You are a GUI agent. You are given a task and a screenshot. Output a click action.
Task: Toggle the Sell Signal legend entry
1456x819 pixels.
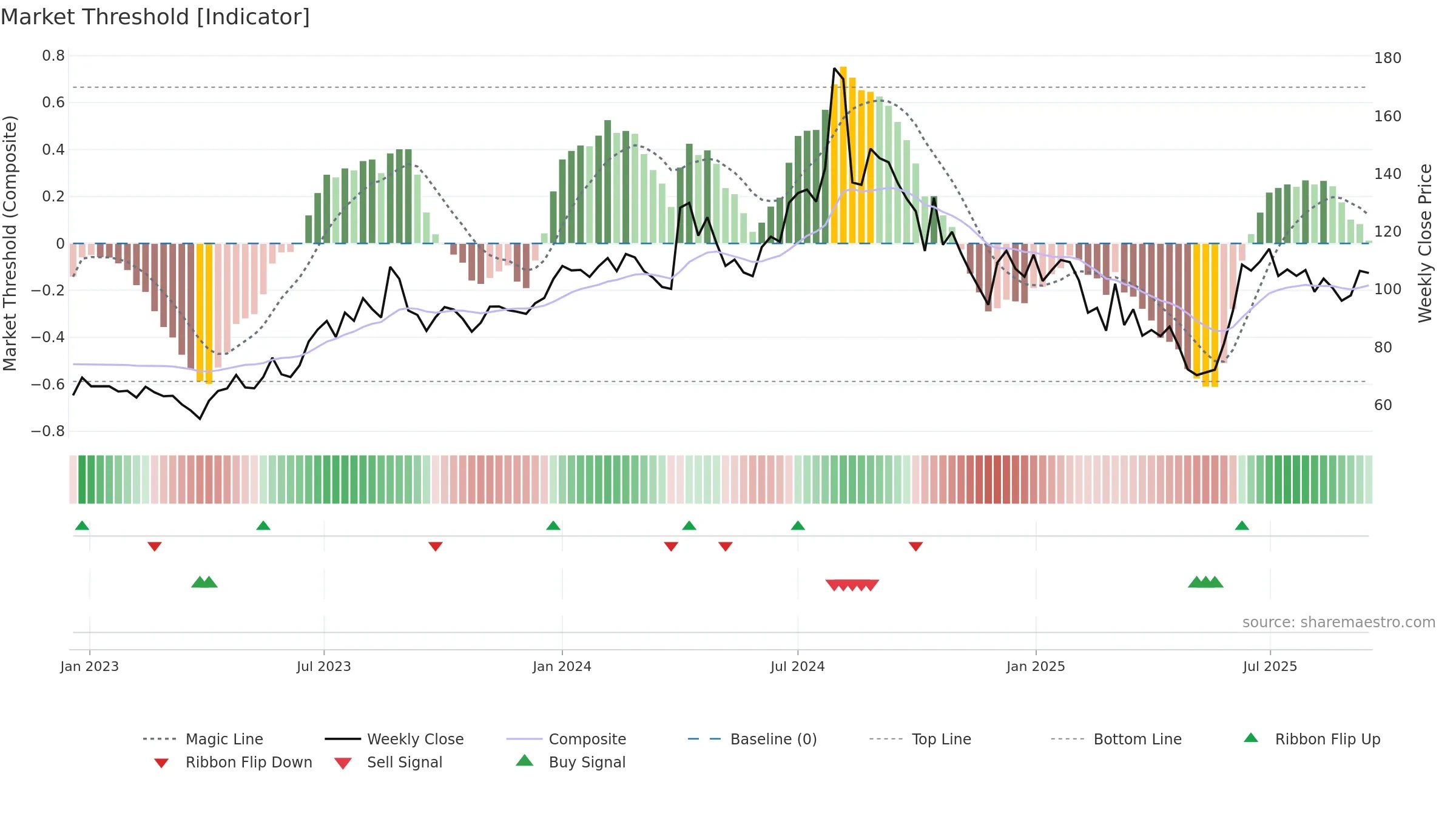tap(388, 762)
